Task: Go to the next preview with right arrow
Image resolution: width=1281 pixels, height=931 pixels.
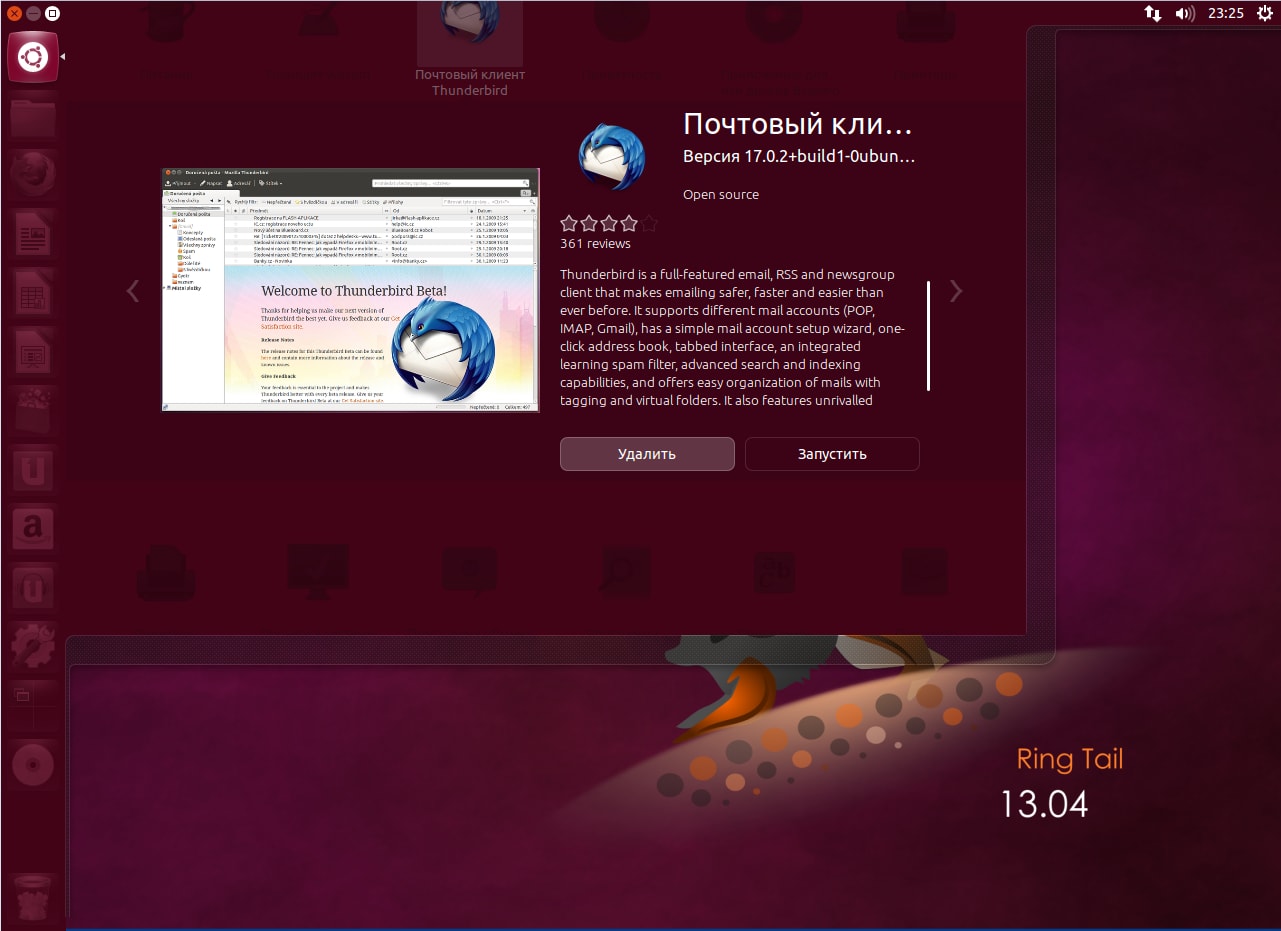Action: point(956,291)
